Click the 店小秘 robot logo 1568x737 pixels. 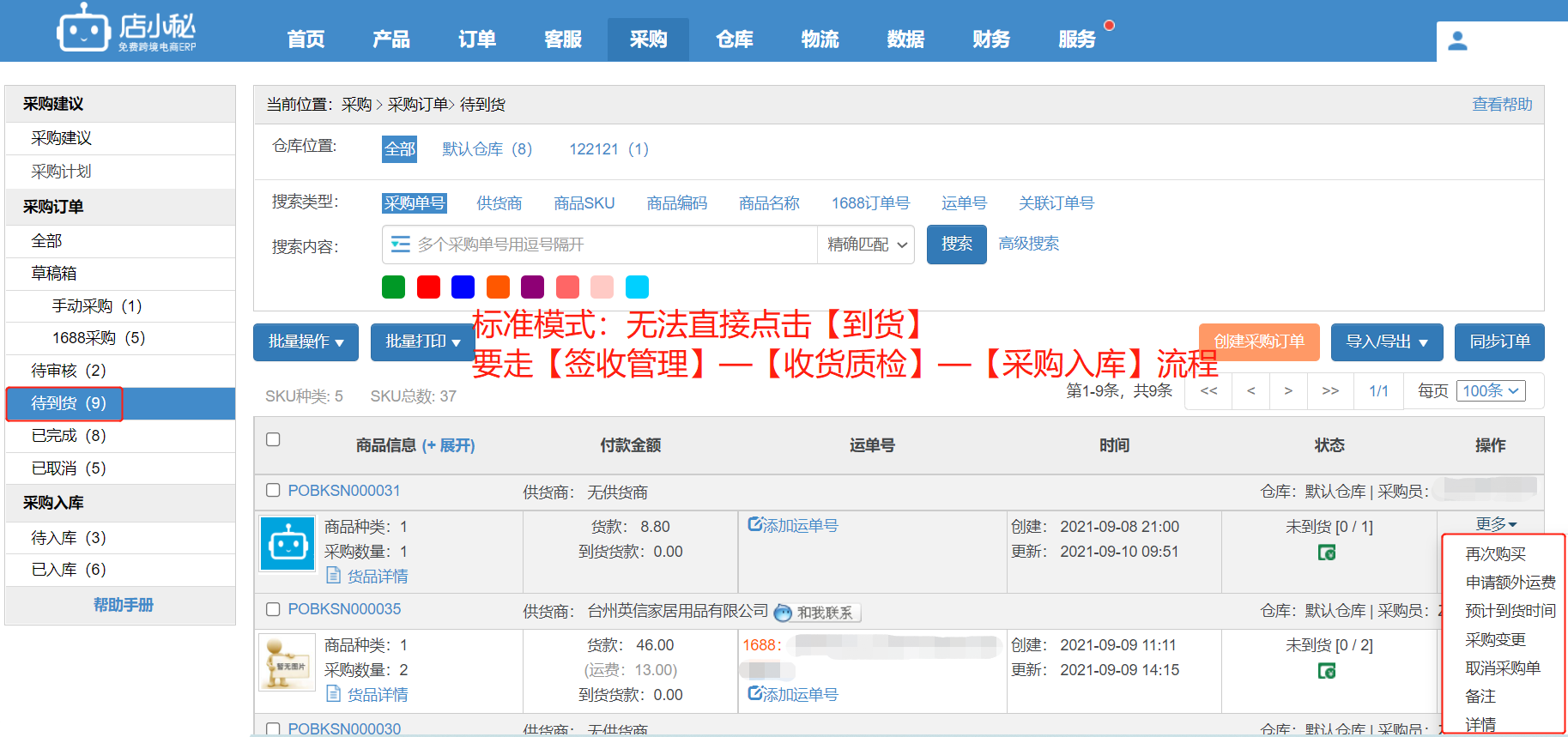pyautogui.click(x=83, y=32)
